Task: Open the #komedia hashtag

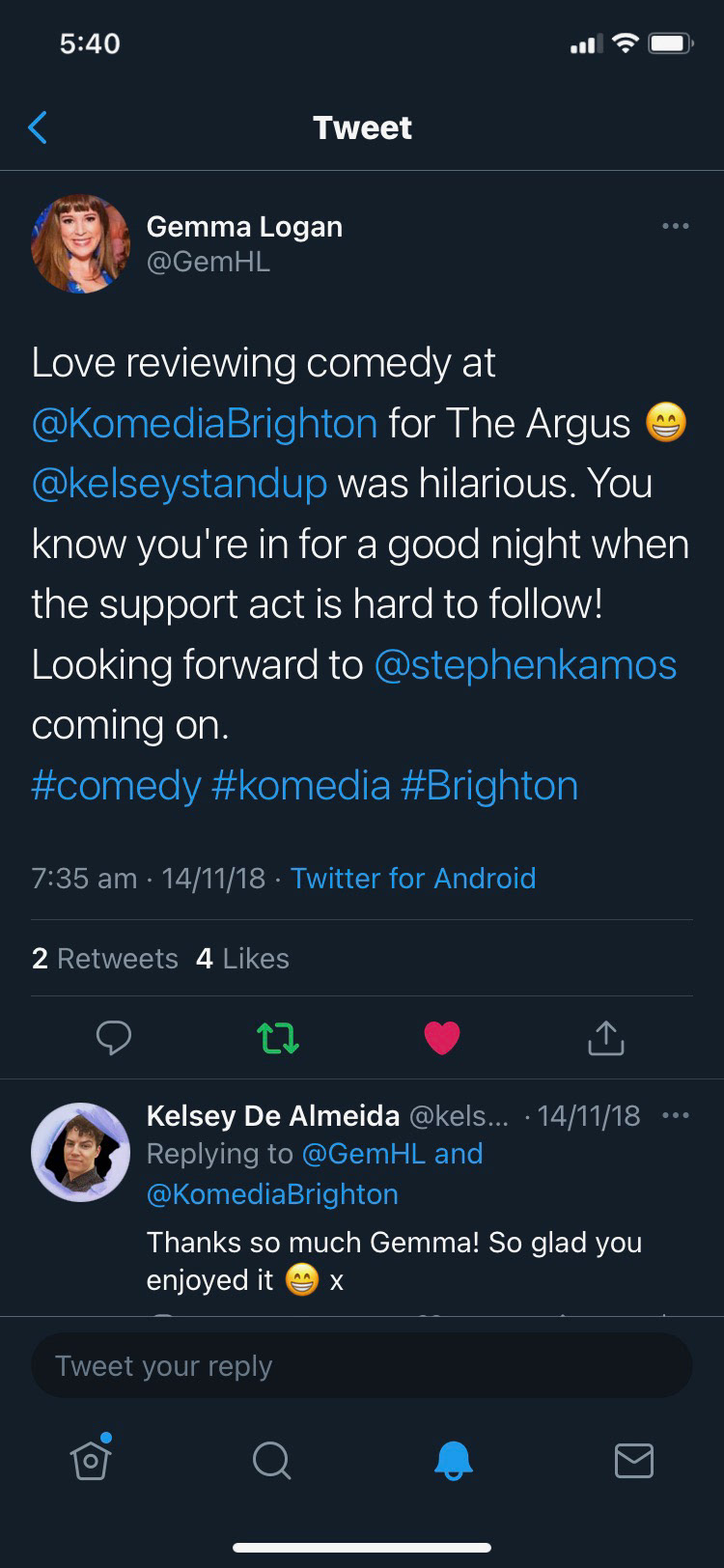Action: tap(300, 786)
